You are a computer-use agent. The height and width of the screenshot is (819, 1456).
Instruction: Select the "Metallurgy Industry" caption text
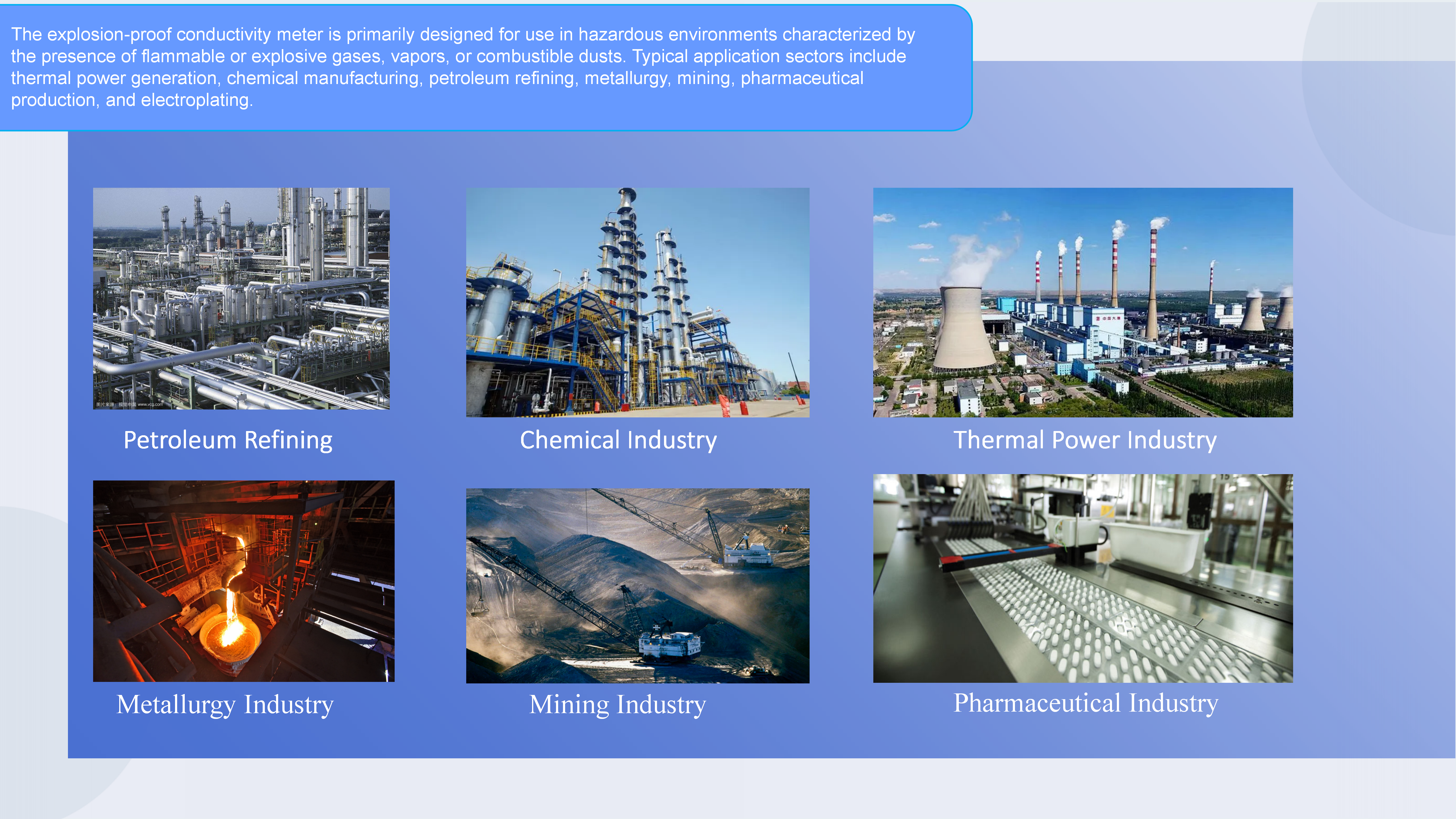[225, 704]
